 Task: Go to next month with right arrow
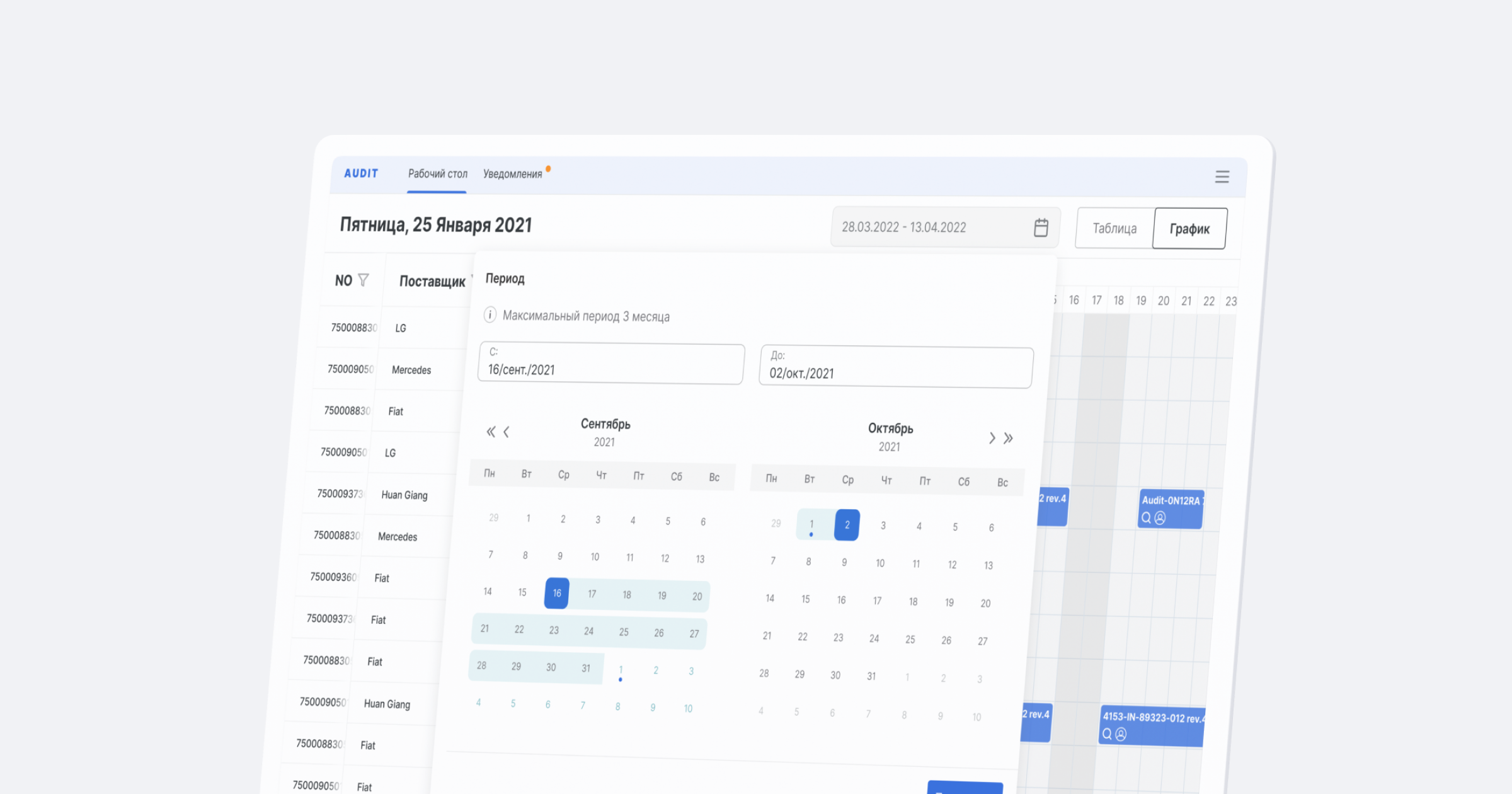(992, 438)
